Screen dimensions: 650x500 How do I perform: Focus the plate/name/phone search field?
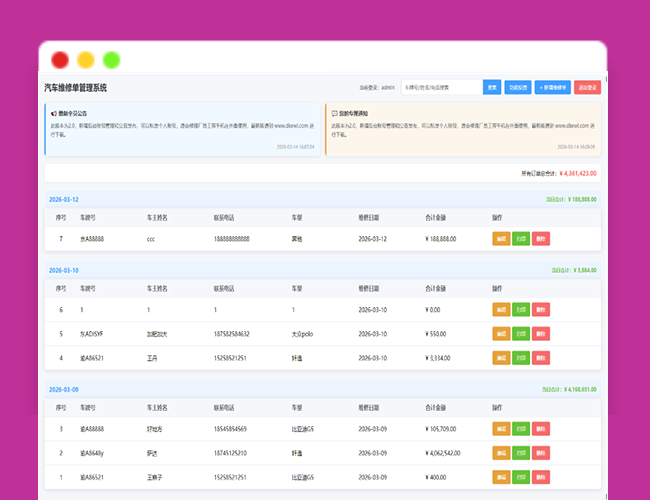point(440,87)
